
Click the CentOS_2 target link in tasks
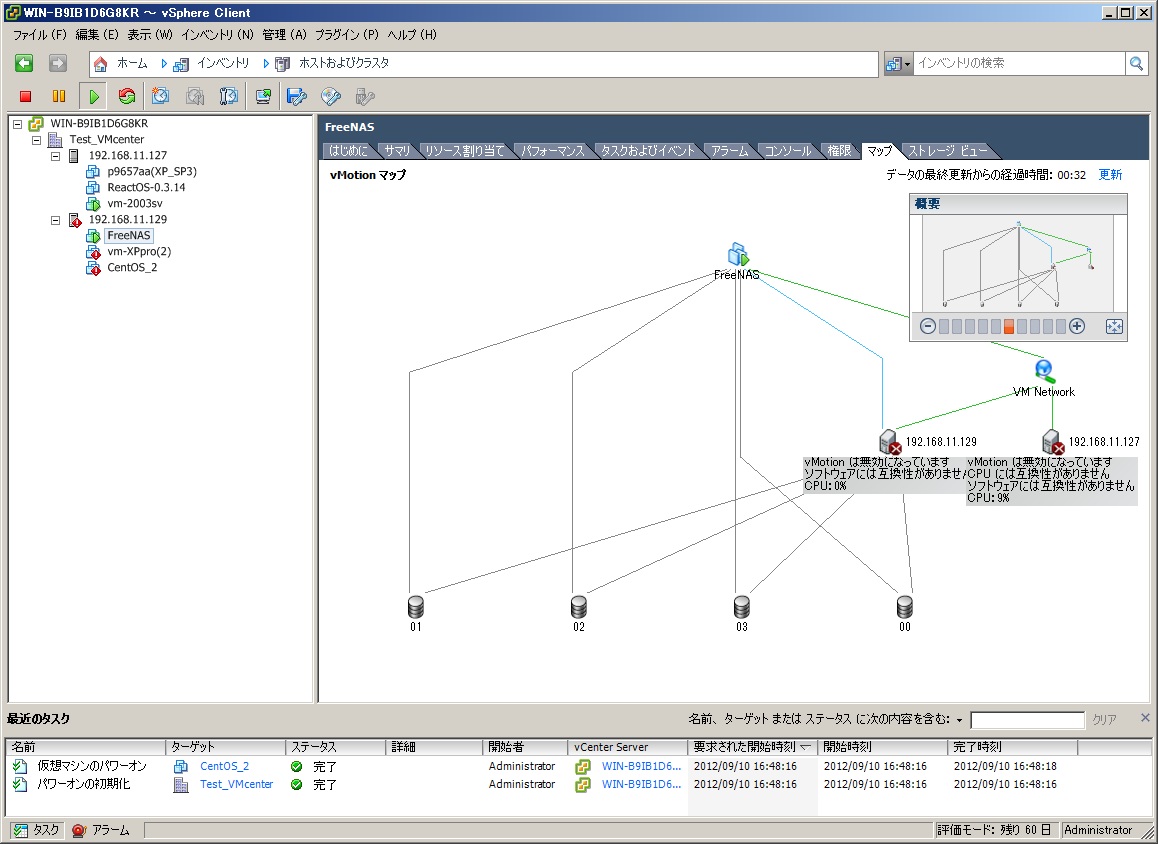coord(225,766)
